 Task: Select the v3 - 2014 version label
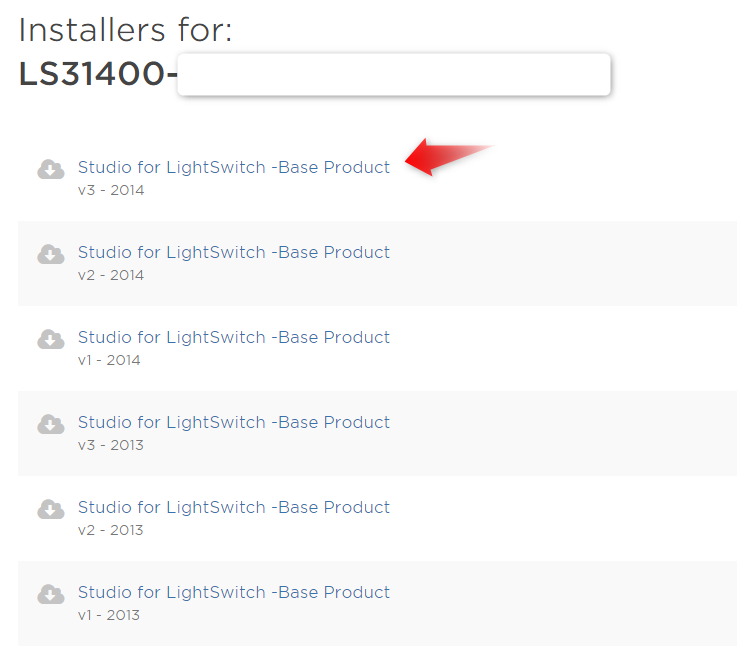pos(111,190)
